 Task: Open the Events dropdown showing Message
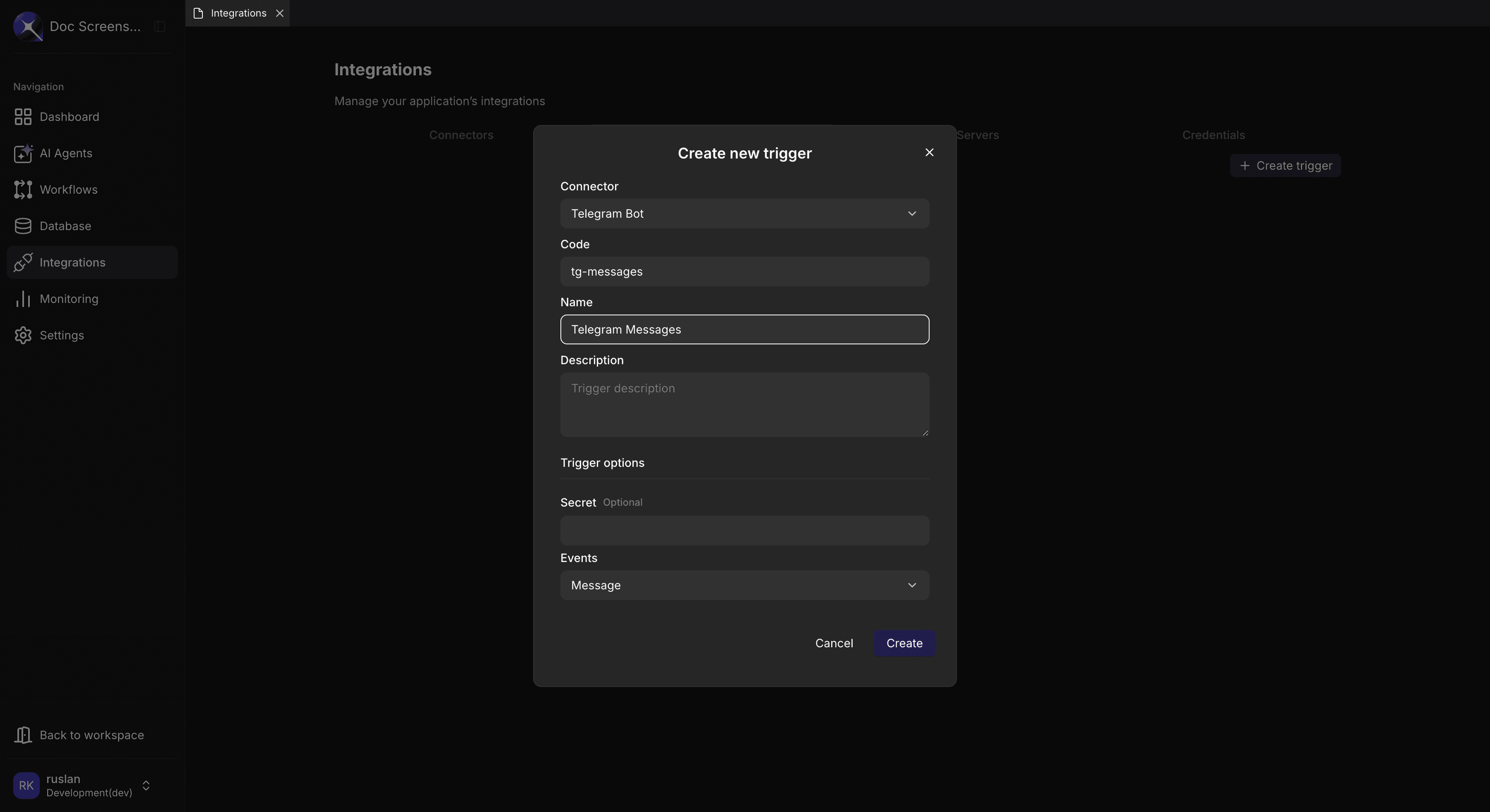click(x=744, y=585)
